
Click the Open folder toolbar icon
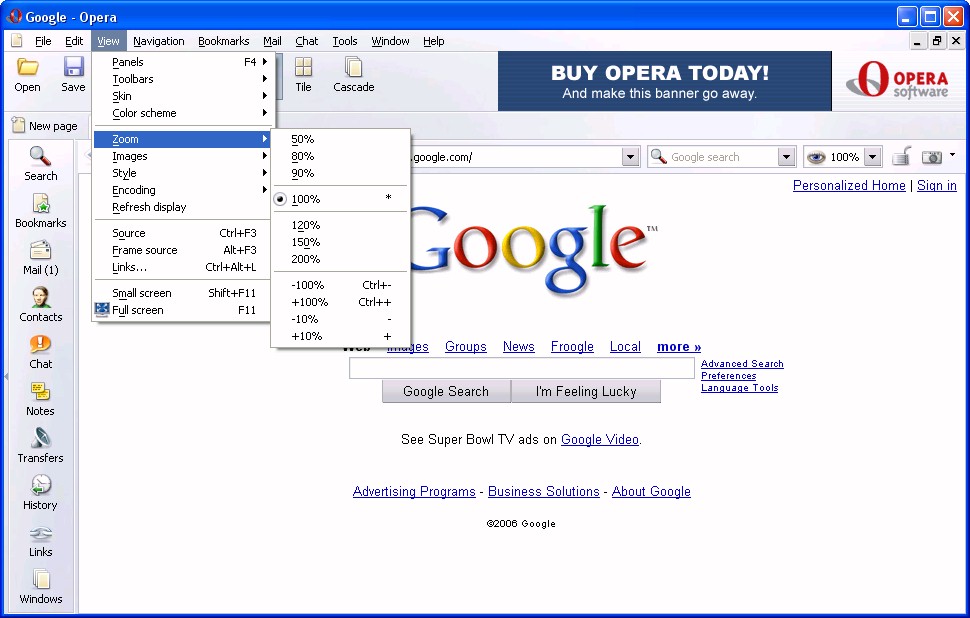[x=27, y=67]
